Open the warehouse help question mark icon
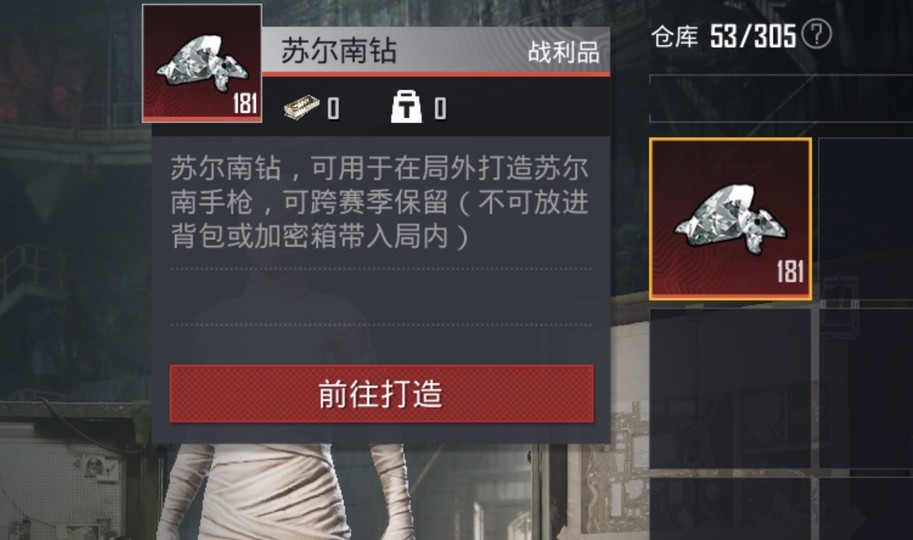 click(816, 35)
